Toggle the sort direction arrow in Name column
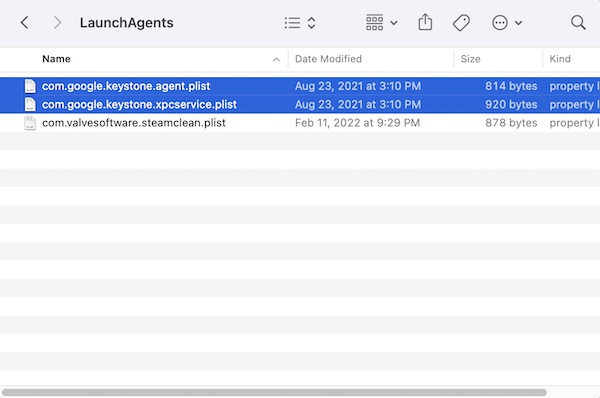The width and height of the screenshot is (600, 398). tap(276, 59)
